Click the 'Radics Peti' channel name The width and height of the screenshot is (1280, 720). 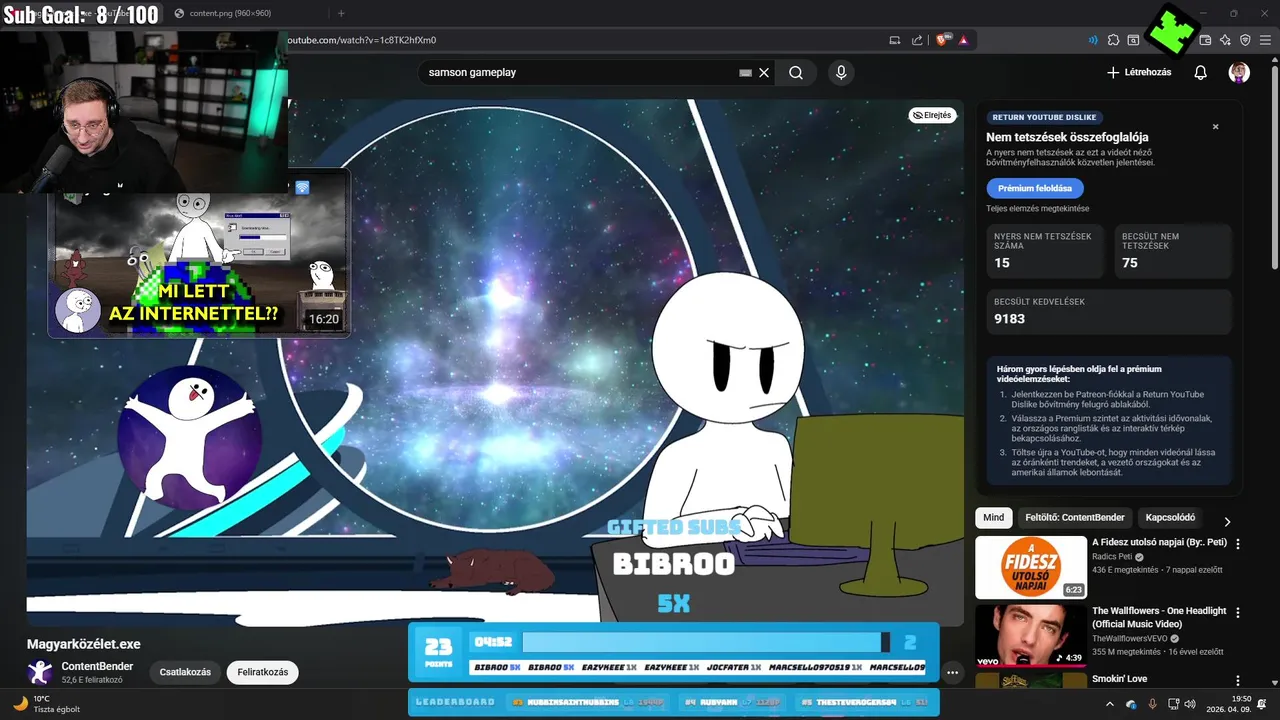(1114, 557)
